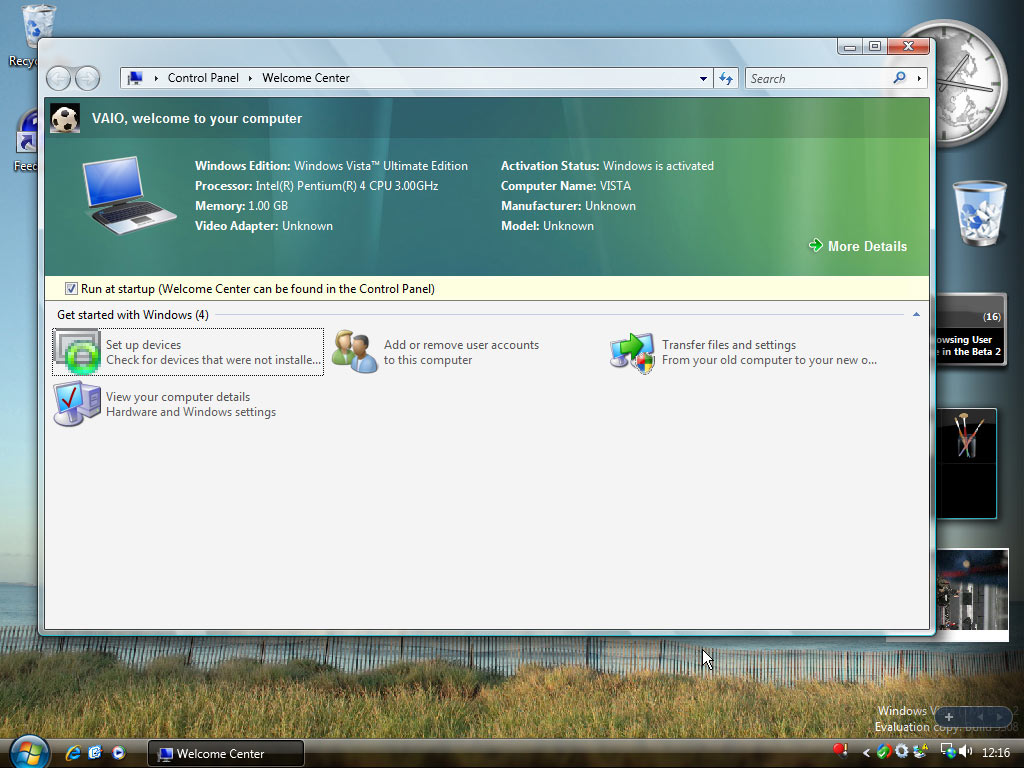This screenshot has height=768, width=1024.
Task: Maximize the Welcome Center window
Action: 875,46
